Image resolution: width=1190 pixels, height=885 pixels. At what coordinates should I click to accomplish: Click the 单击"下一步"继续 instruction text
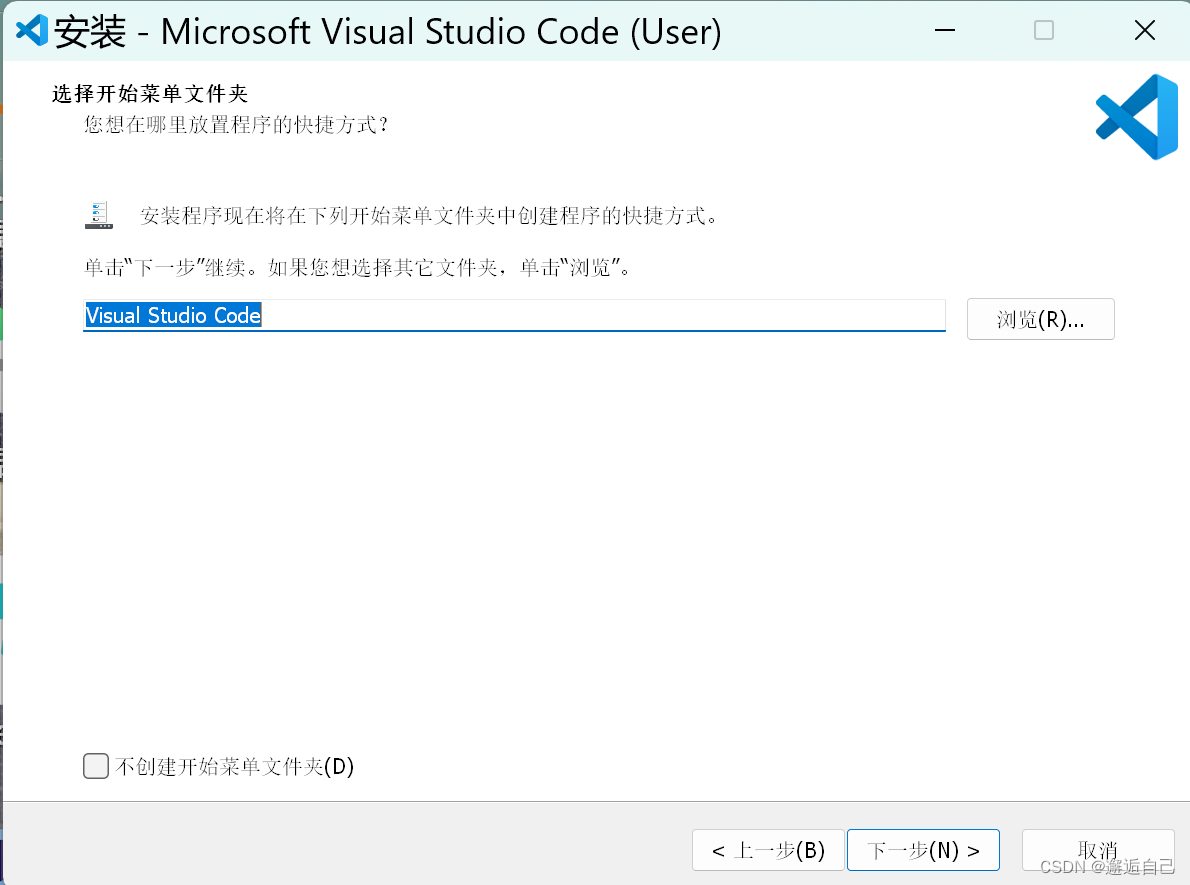pyautogui.click(x=357, y=267)
